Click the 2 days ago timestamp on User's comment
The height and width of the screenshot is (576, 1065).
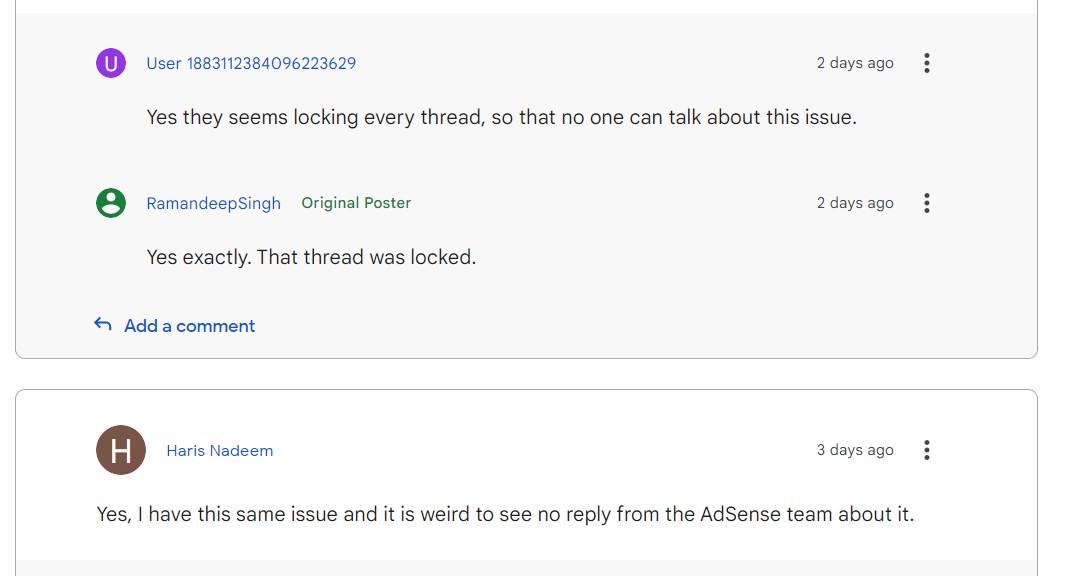(854, 63)
